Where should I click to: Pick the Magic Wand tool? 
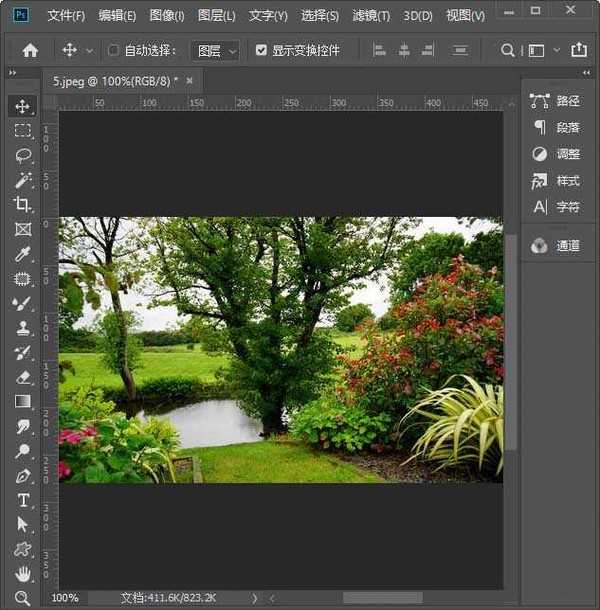(x=22, y=180)
